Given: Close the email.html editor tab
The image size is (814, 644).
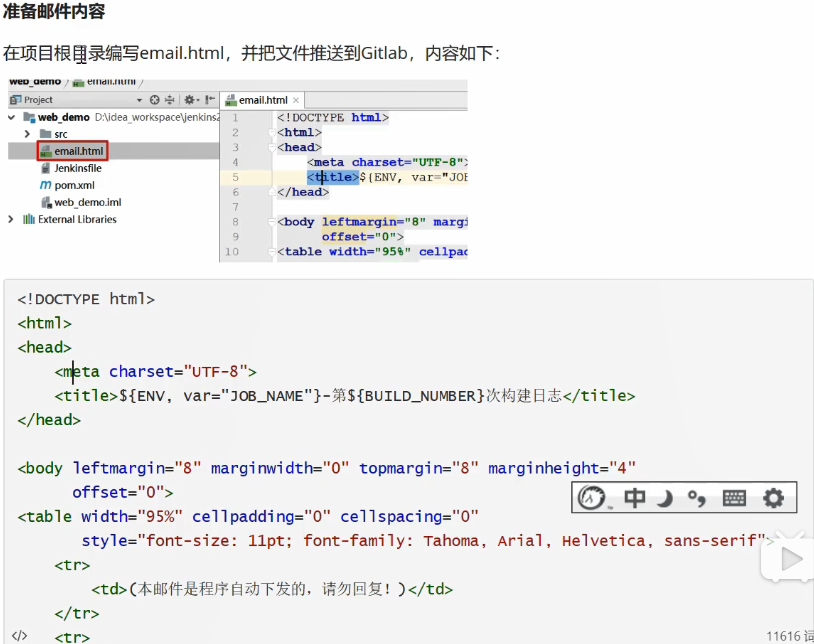Looking at the screenshot, I should click(296, 100).
